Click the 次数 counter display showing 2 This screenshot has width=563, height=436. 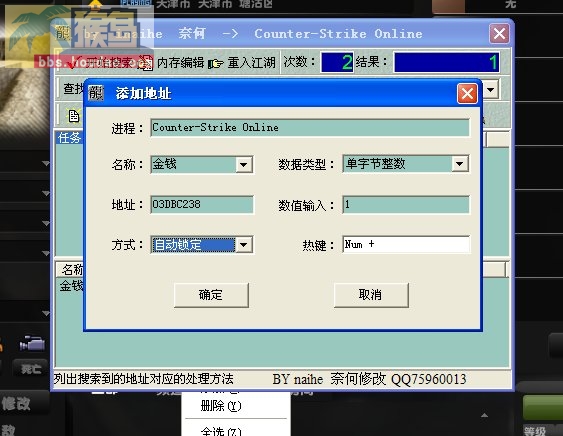[x=337, y=62]
